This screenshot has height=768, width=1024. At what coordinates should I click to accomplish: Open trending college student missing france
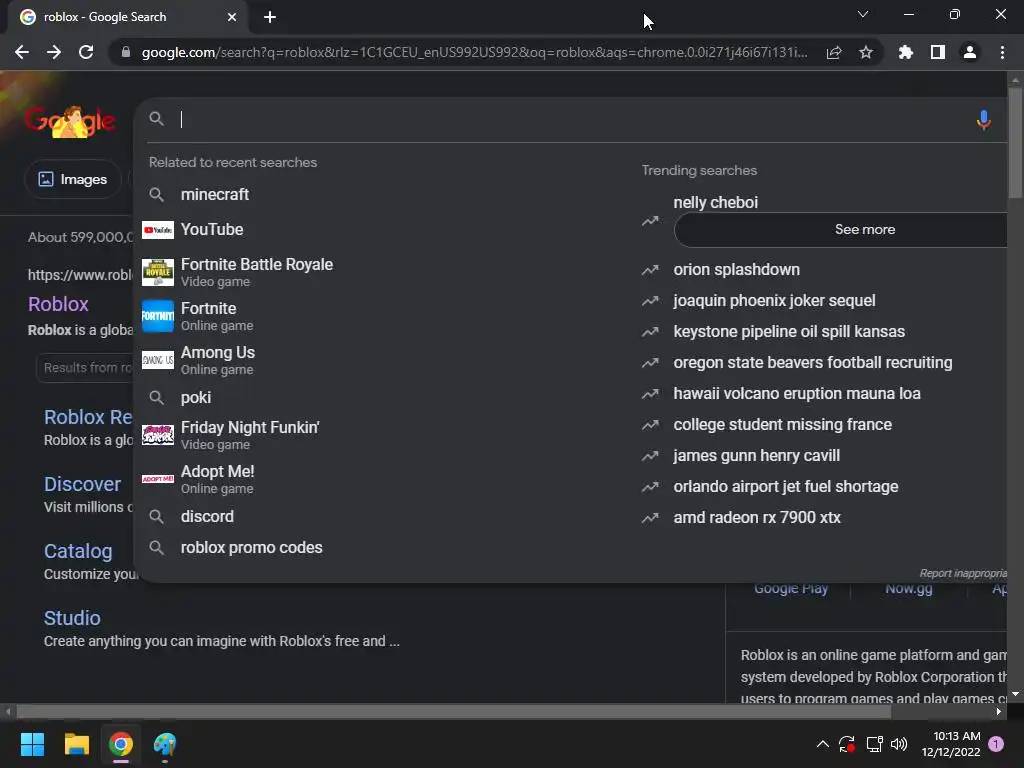click(x=782, y=424)
